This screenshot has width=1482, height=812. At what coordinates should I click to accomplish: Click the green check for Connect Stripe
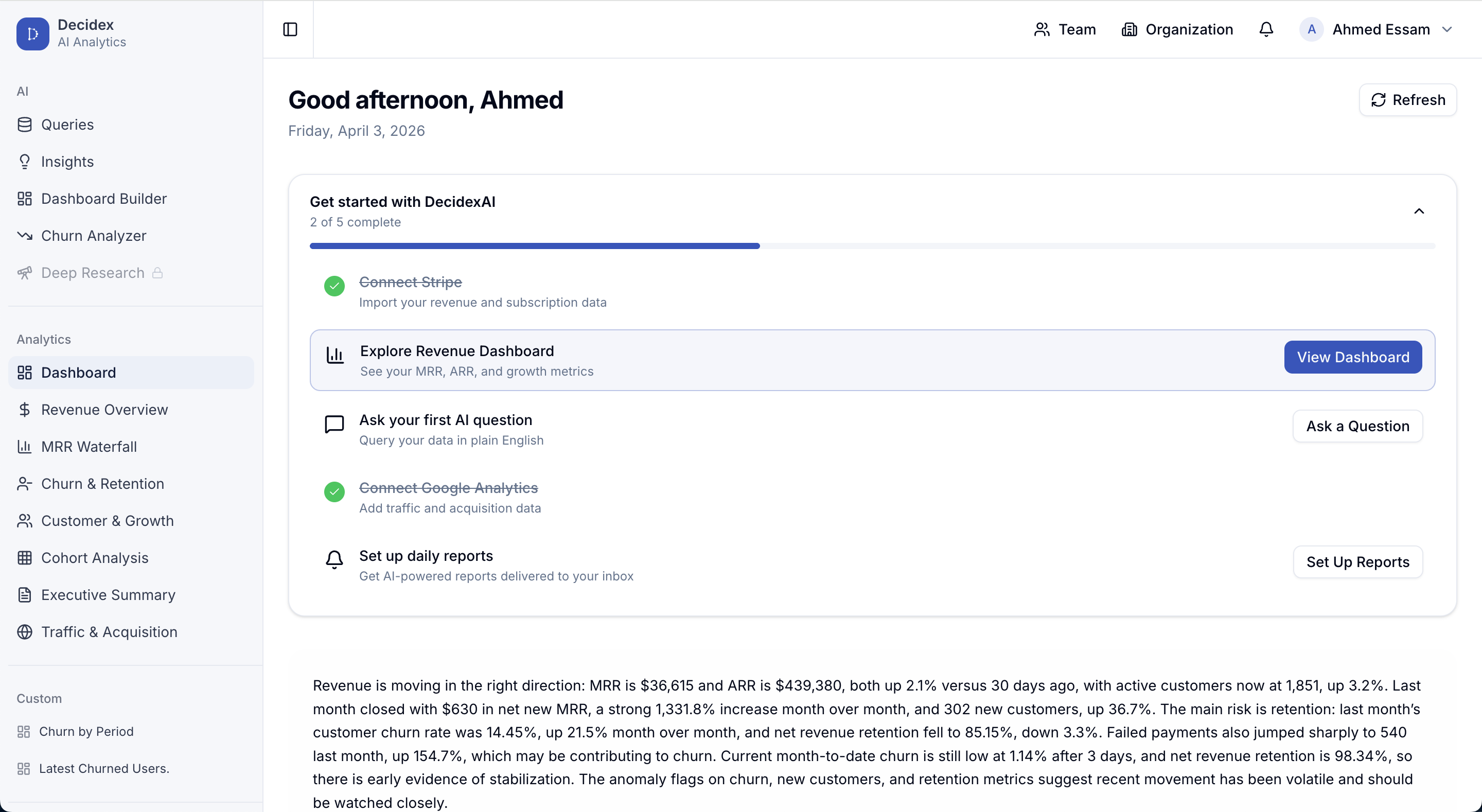point(334,286)
